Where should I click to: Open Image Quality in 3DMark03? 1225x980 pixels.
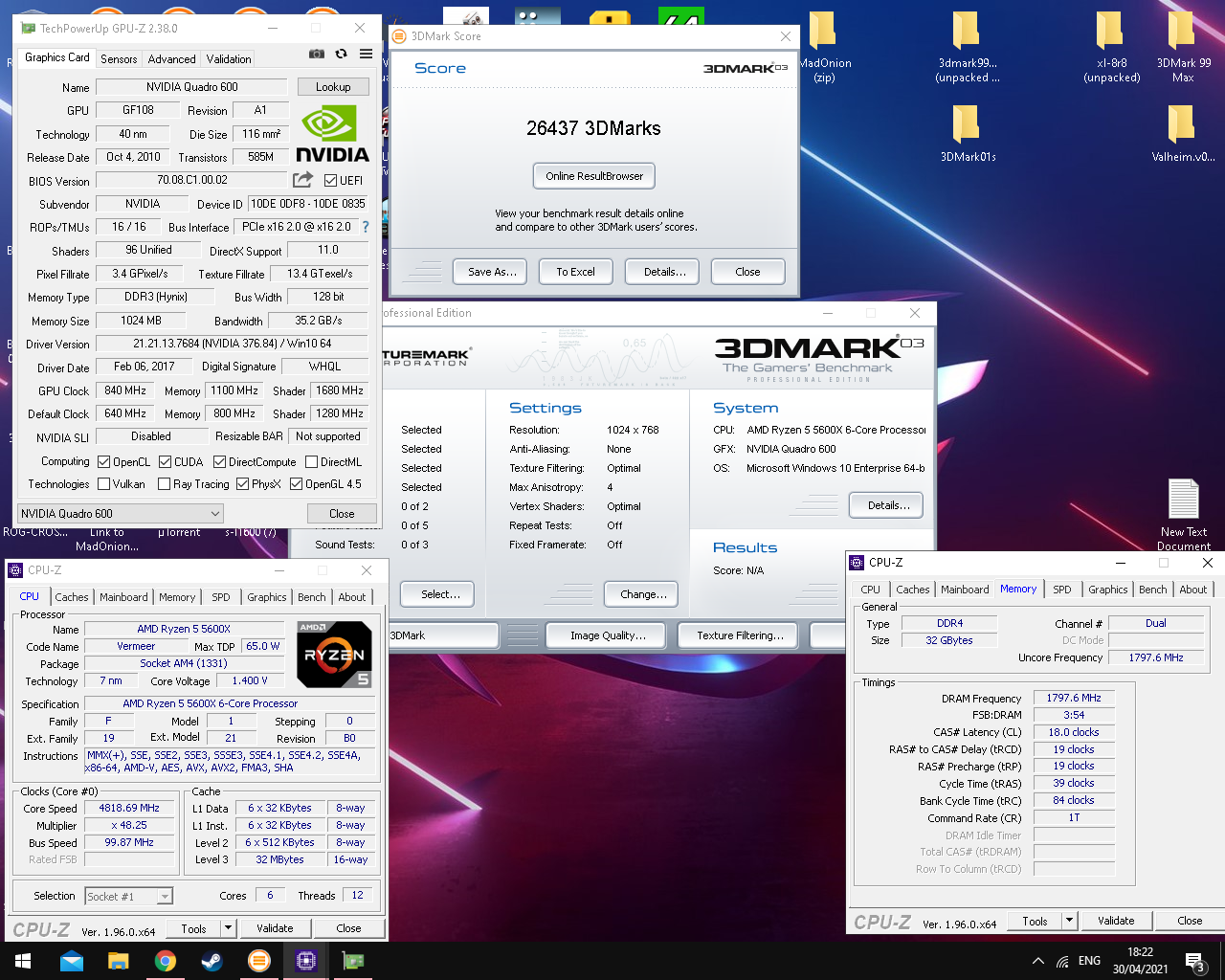tap(608, 635)
